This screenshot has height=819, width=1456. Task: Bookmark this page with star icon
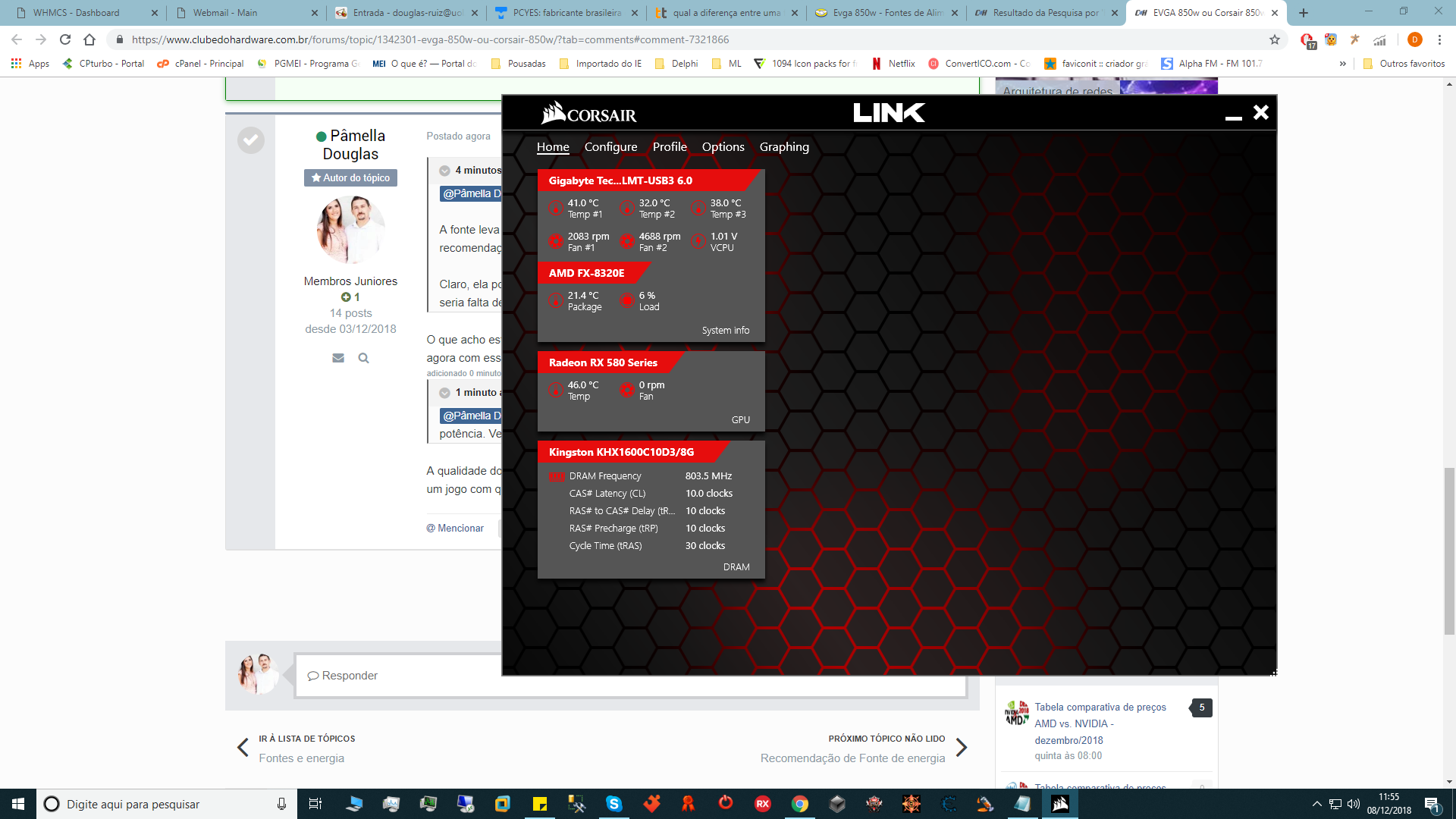click(1275, 39)
